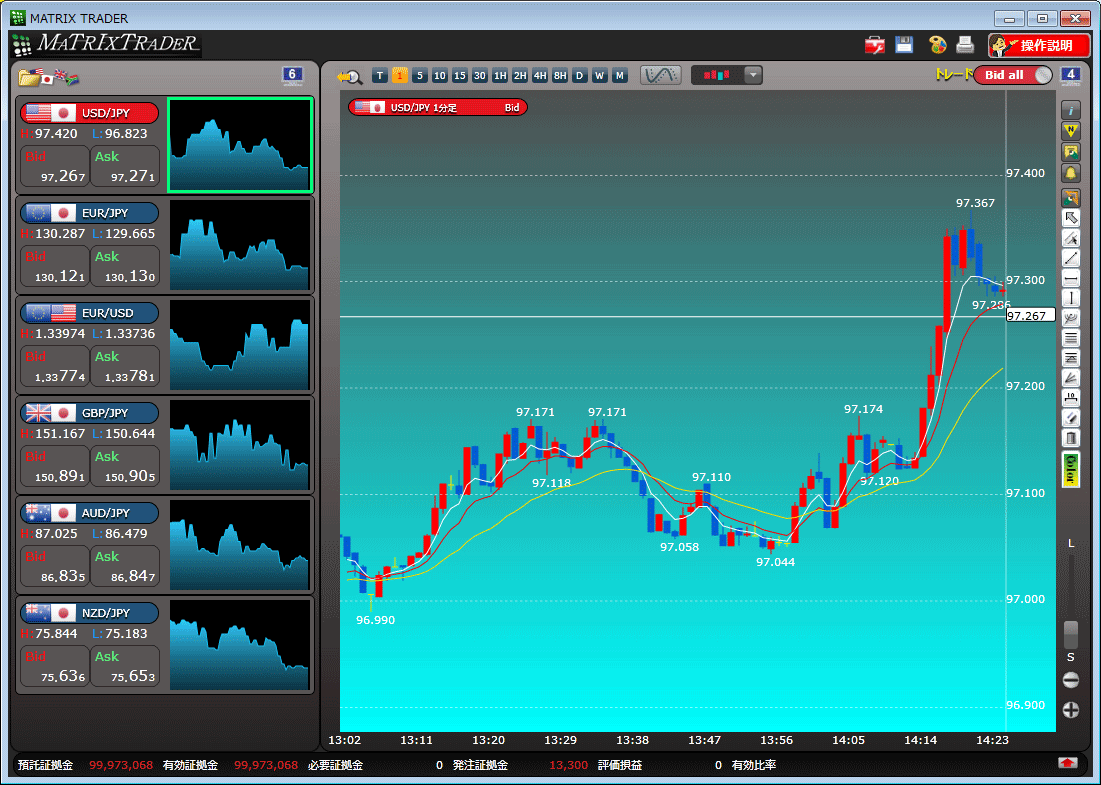Click the 4-chart split layout icon

1070,75
